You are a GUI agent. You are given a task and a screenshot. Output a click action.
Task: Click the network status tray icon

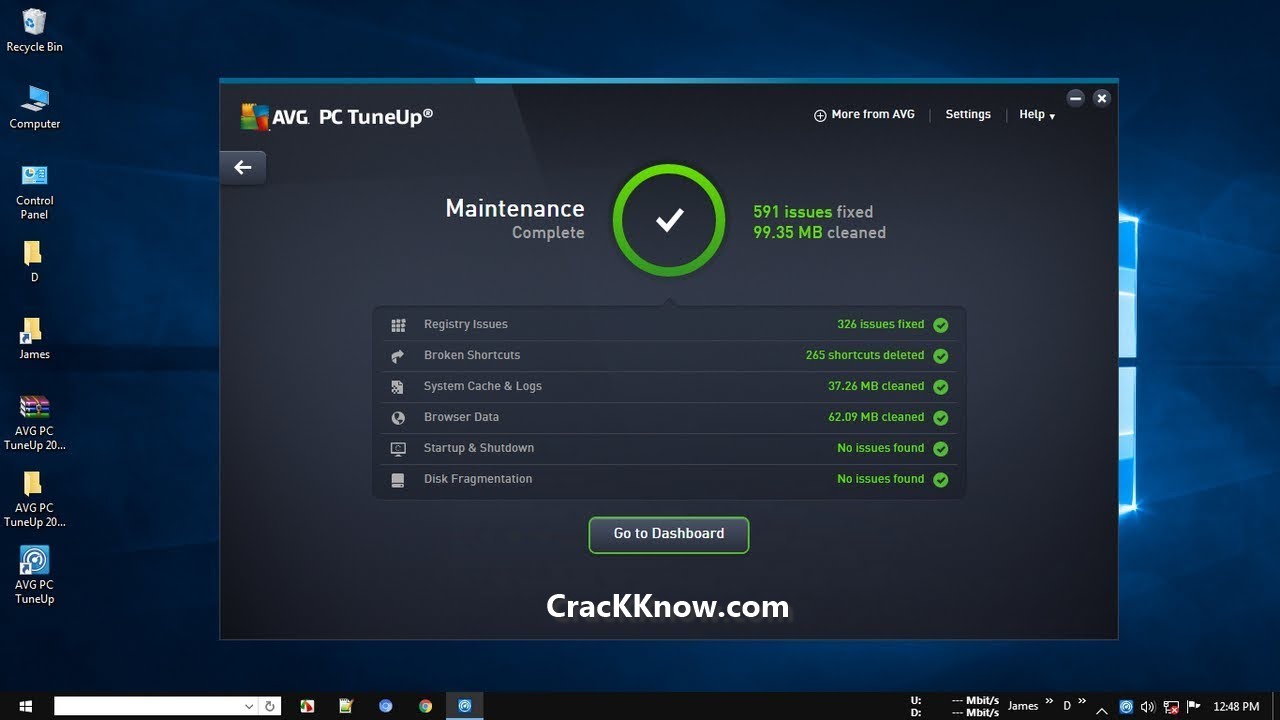(x=1169, y=706)
